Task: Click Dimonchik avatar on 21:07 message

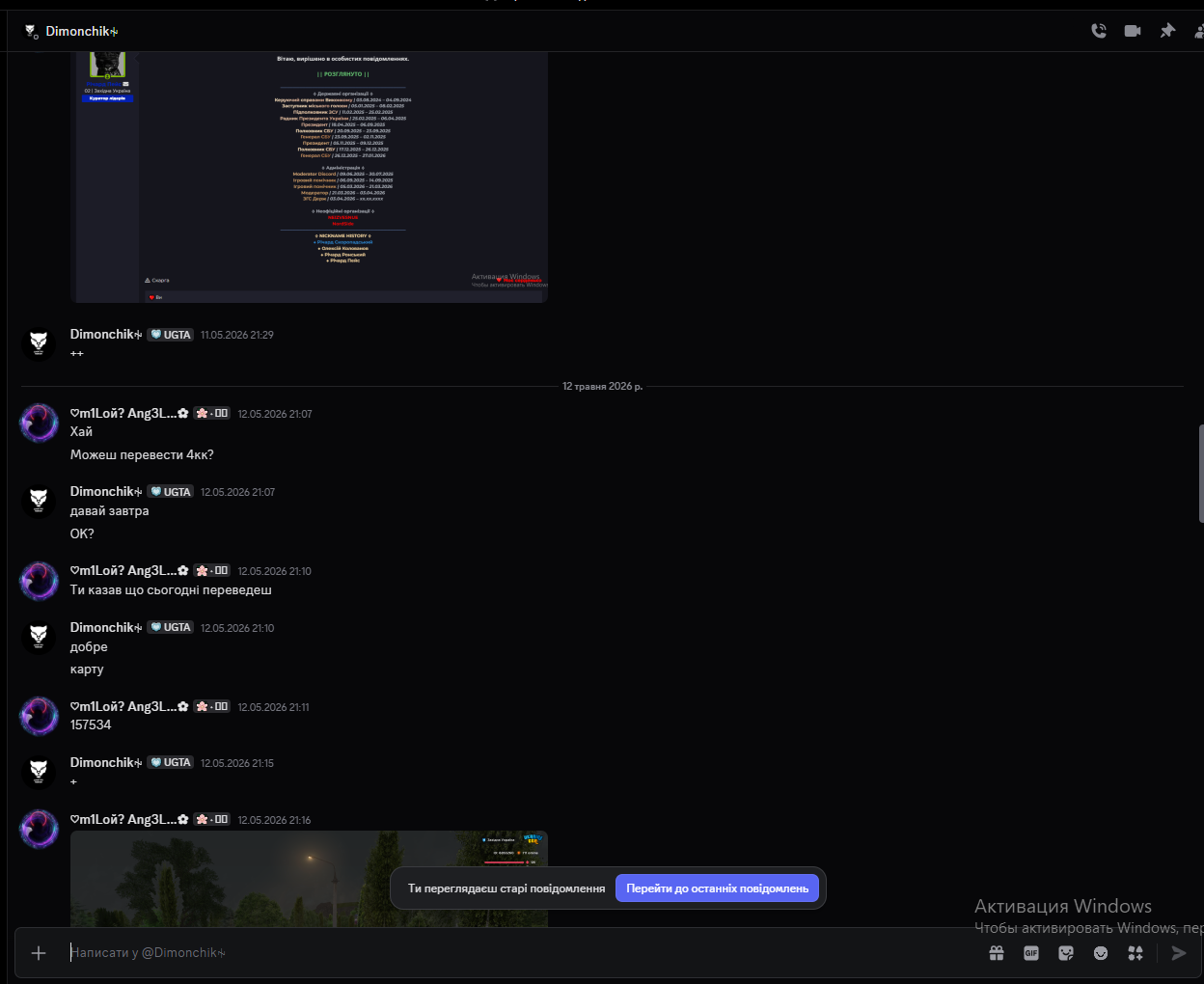Action: 39,501
